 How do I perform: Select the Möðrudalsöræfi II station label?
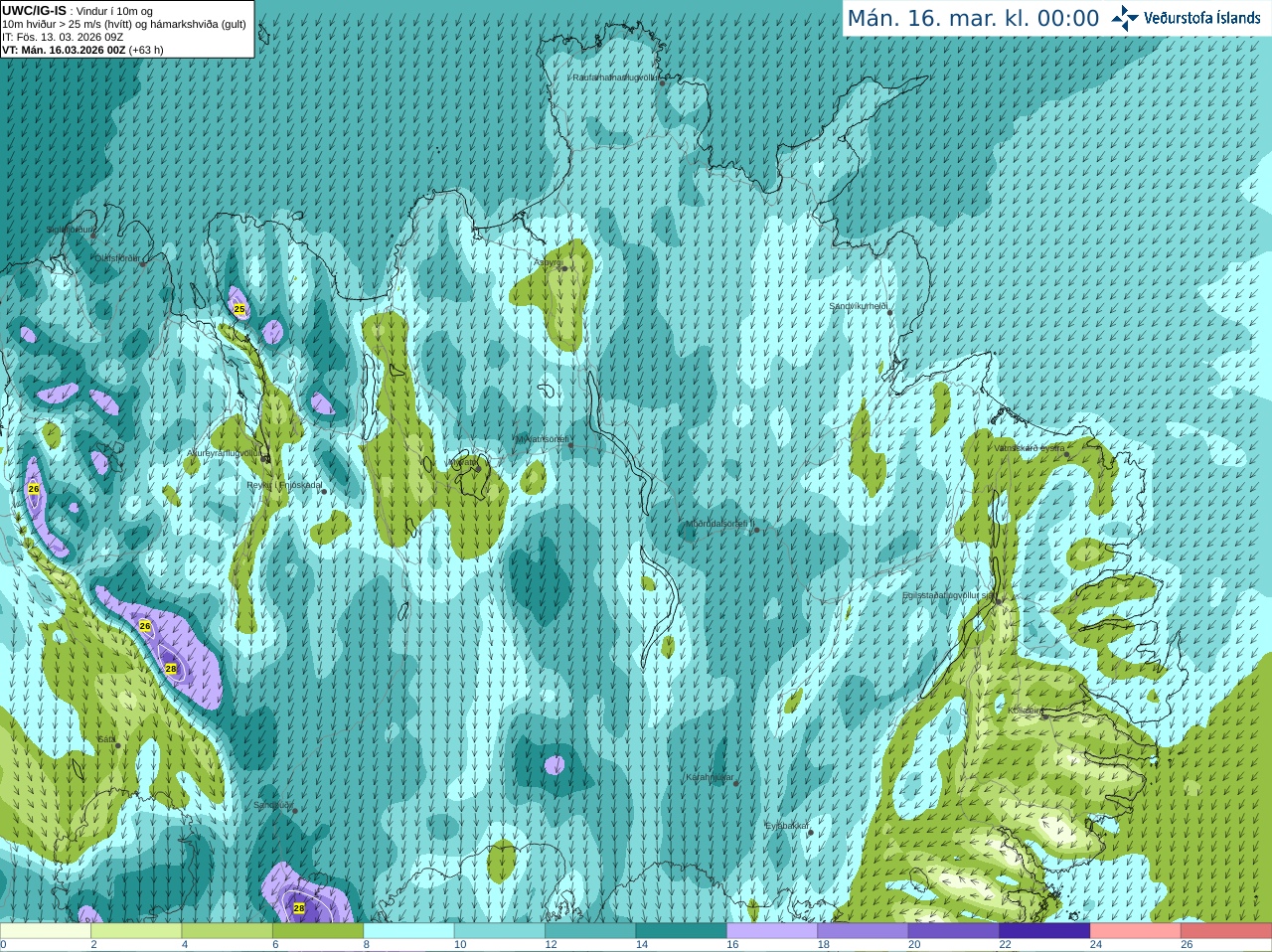point(719,524)
